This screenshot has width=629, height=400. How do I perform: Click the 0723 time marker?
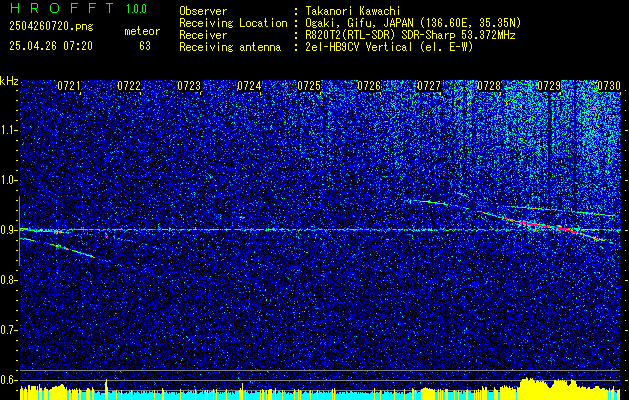point(189,86)
